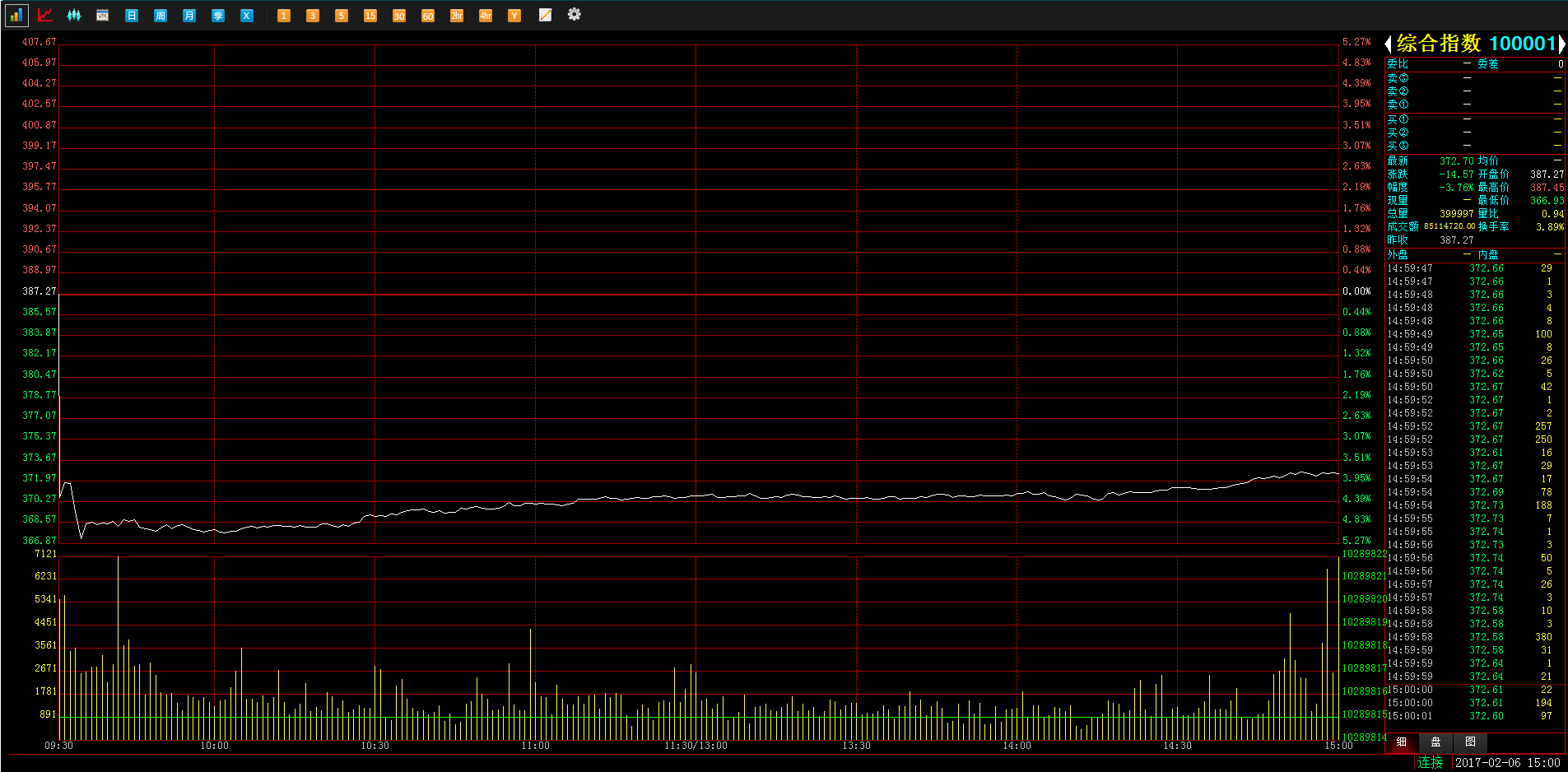
Task: Go to previous symbol with left arrow
Action: tap(1389, 44)
